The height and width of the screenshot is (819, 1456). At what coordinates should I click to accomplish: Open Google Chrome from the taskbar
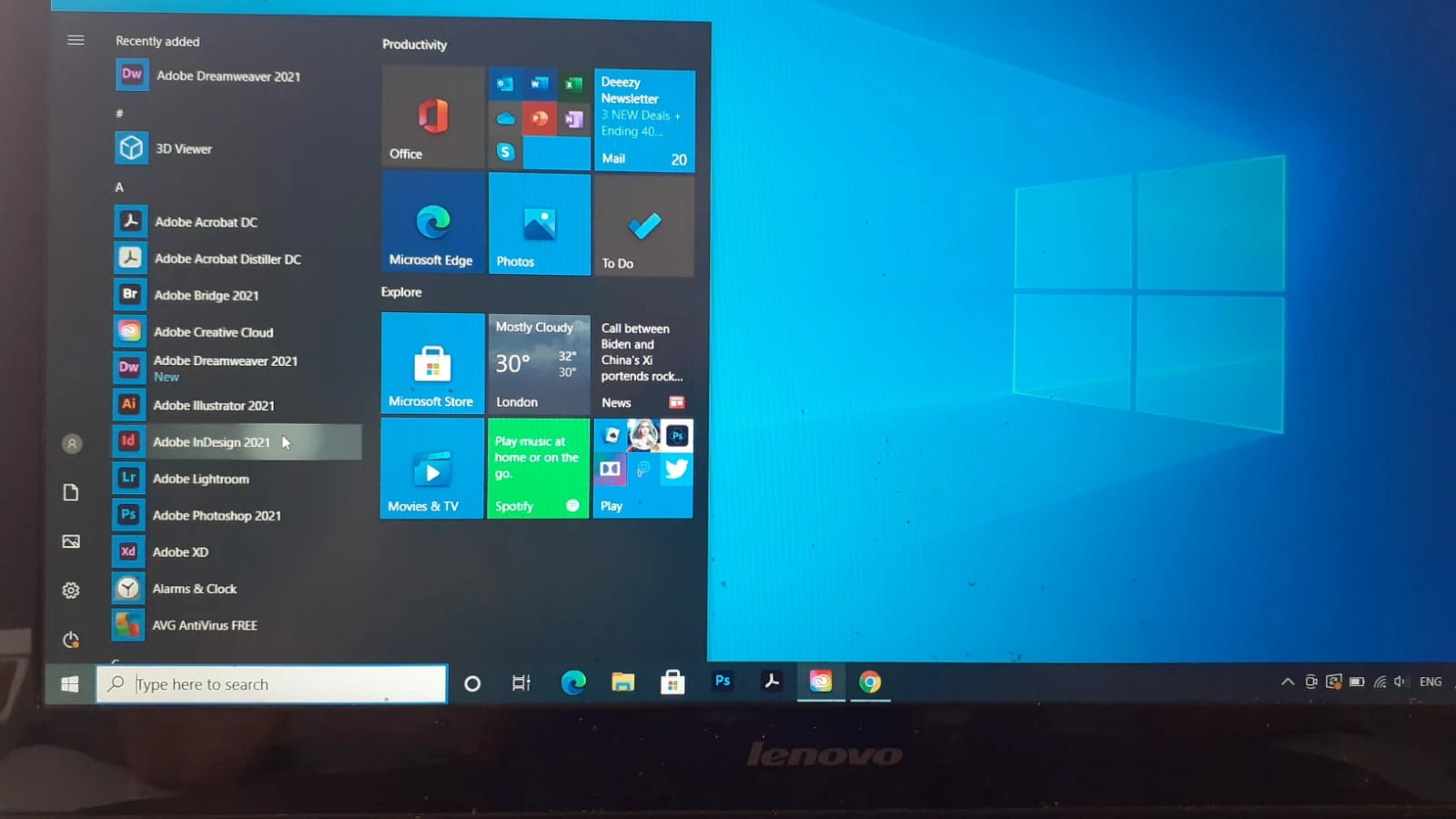click(870, 682)
